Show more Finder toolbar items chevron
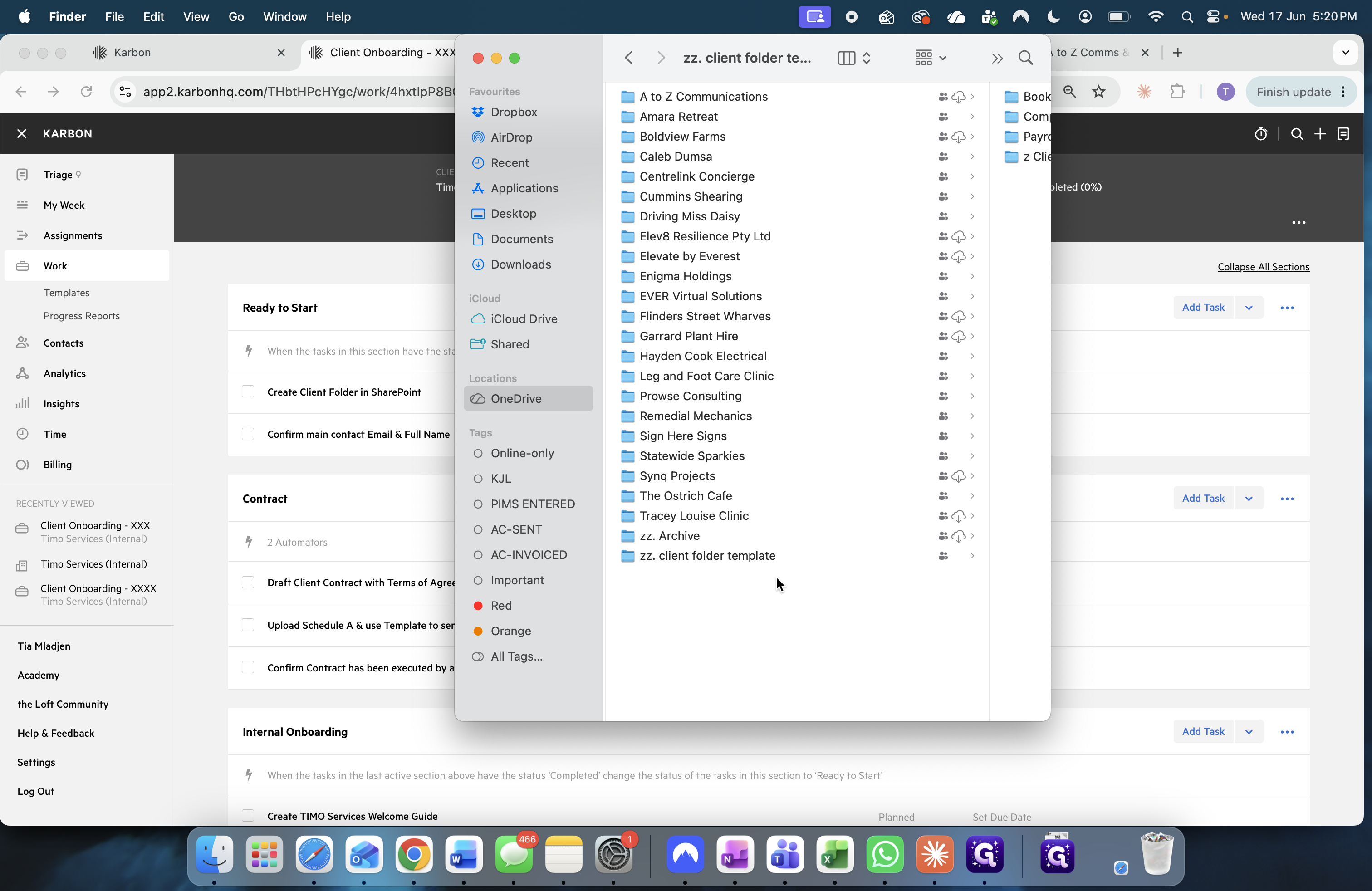Image resolution: width=1372 pixels, height=891 pixels. 997,58
